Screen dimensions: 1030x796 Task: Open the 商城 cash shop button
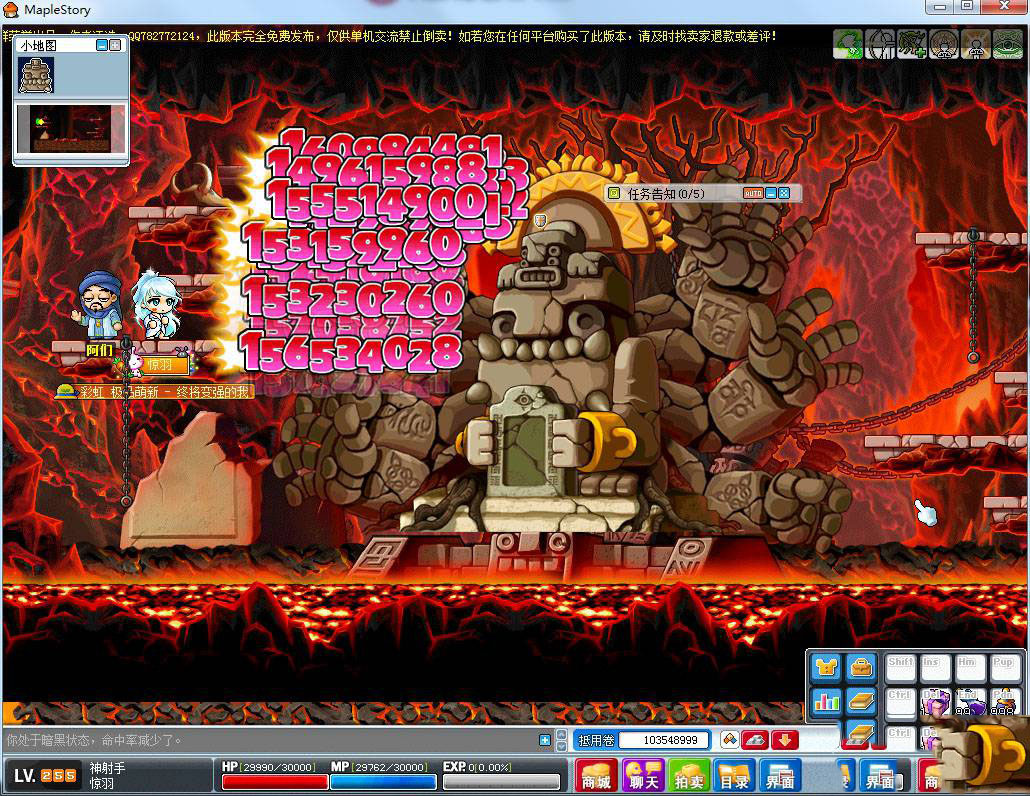click(x=596, y=776)
